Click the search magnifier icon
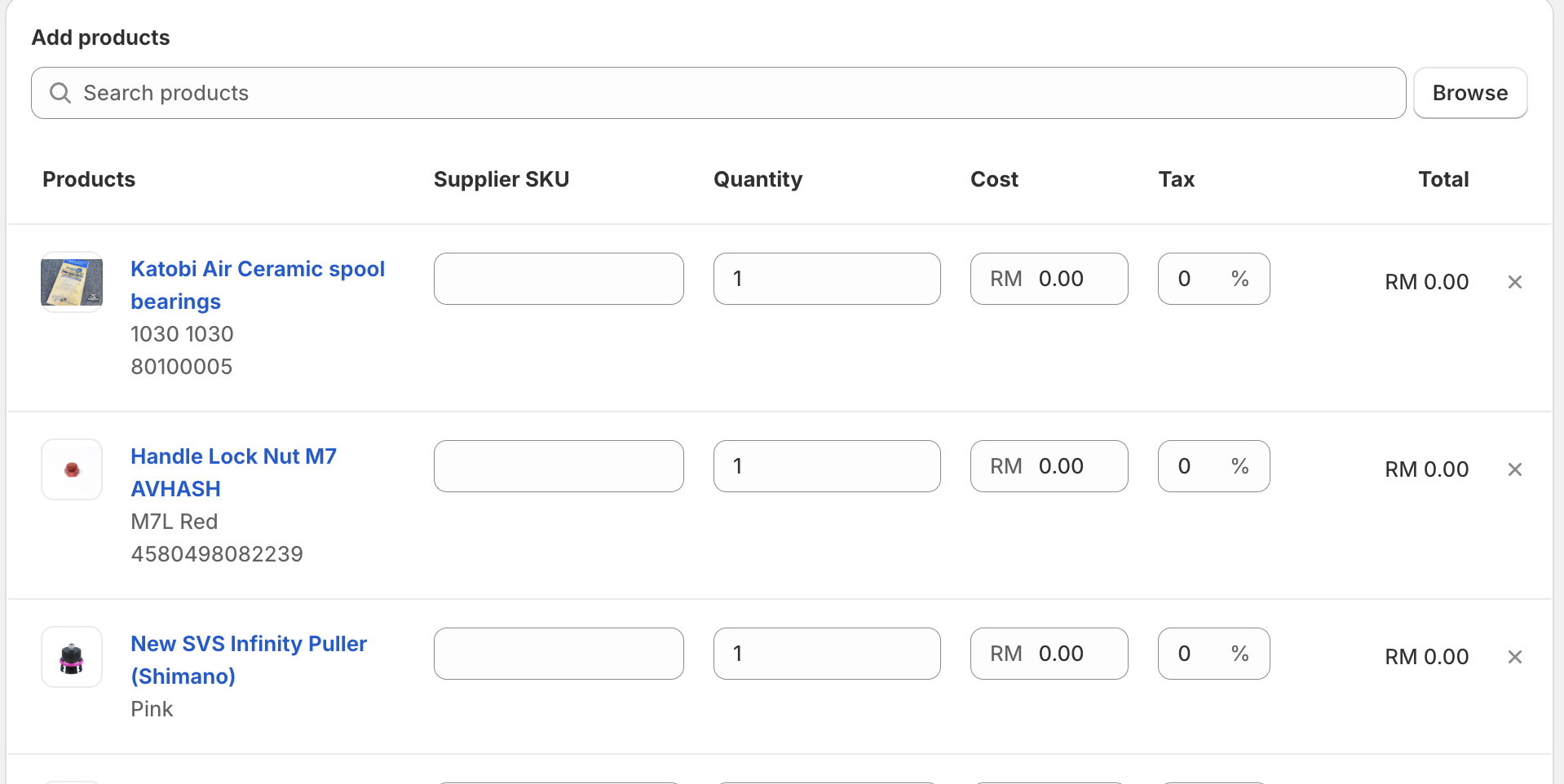The height and width of the screenshot is (784, 1564). tap(60, 93)
